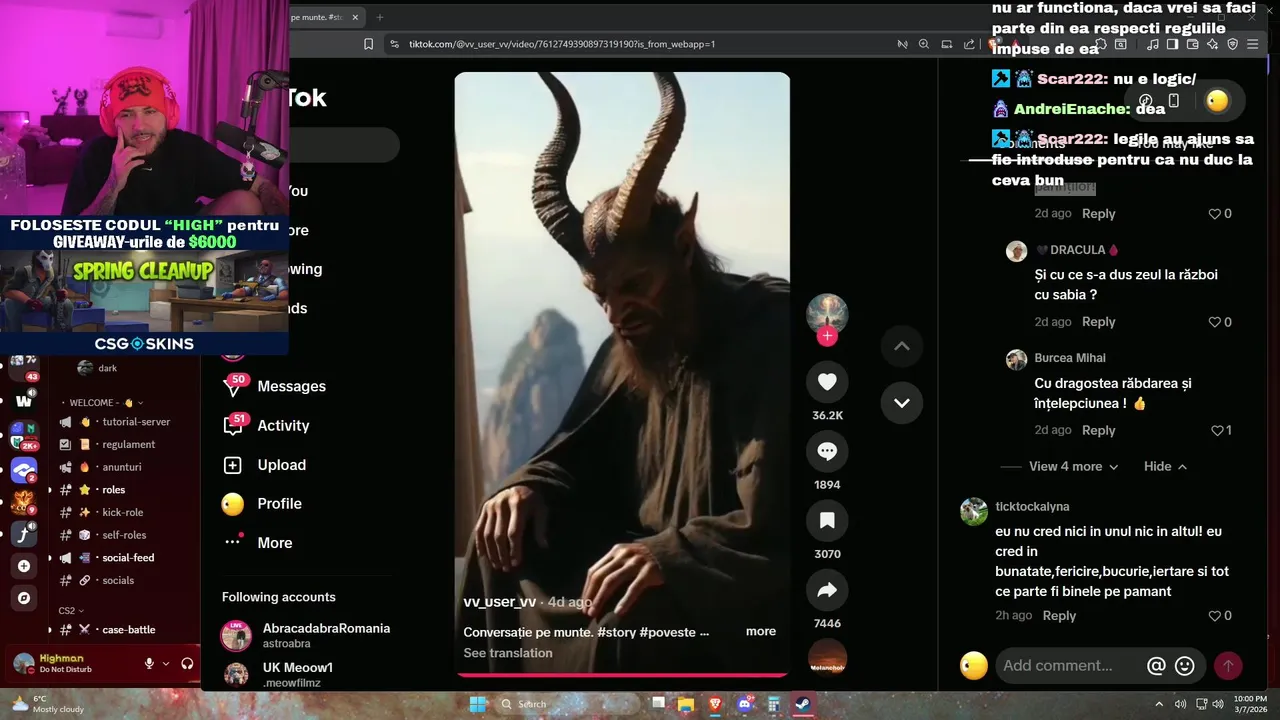Image resolution: width=1280 pixels, height=720 pixels.
Task: Like Burcea Mihai's comment heart
Action: click(x=1217, y=431)
